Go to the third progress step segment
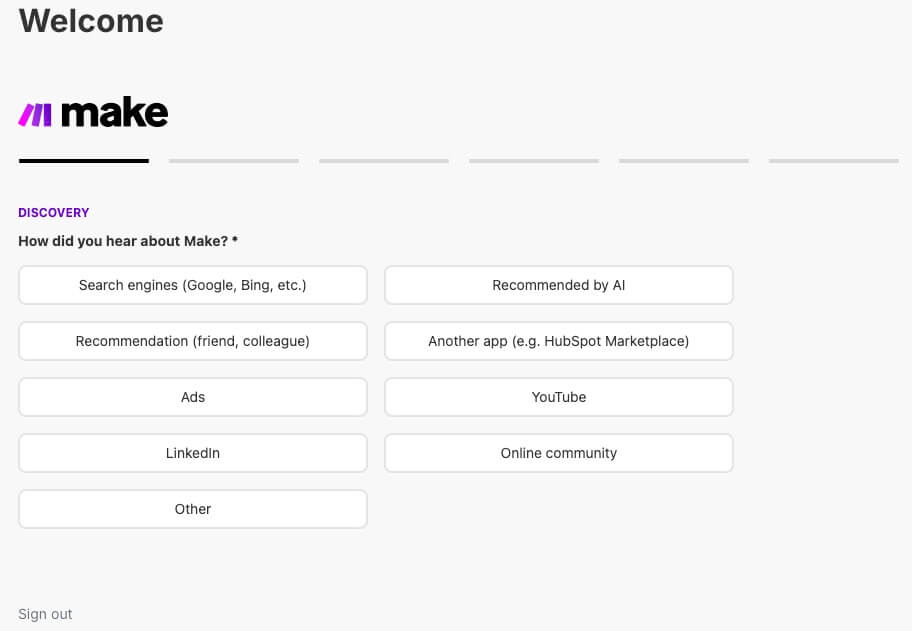Viewport: 912px width, 631px height. 384,160
